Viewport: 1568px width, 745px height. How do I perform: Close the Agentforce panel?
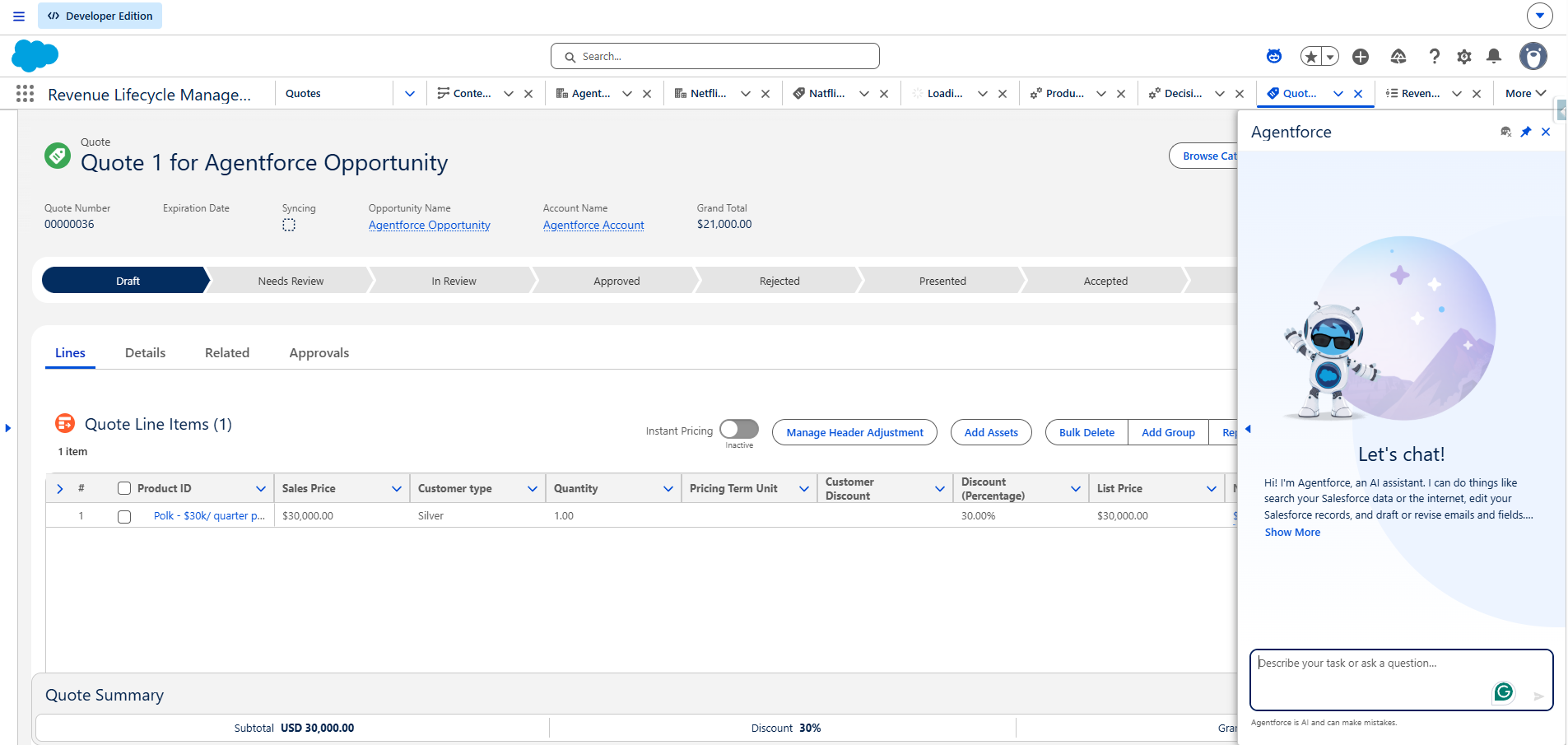pos(1546,132)
